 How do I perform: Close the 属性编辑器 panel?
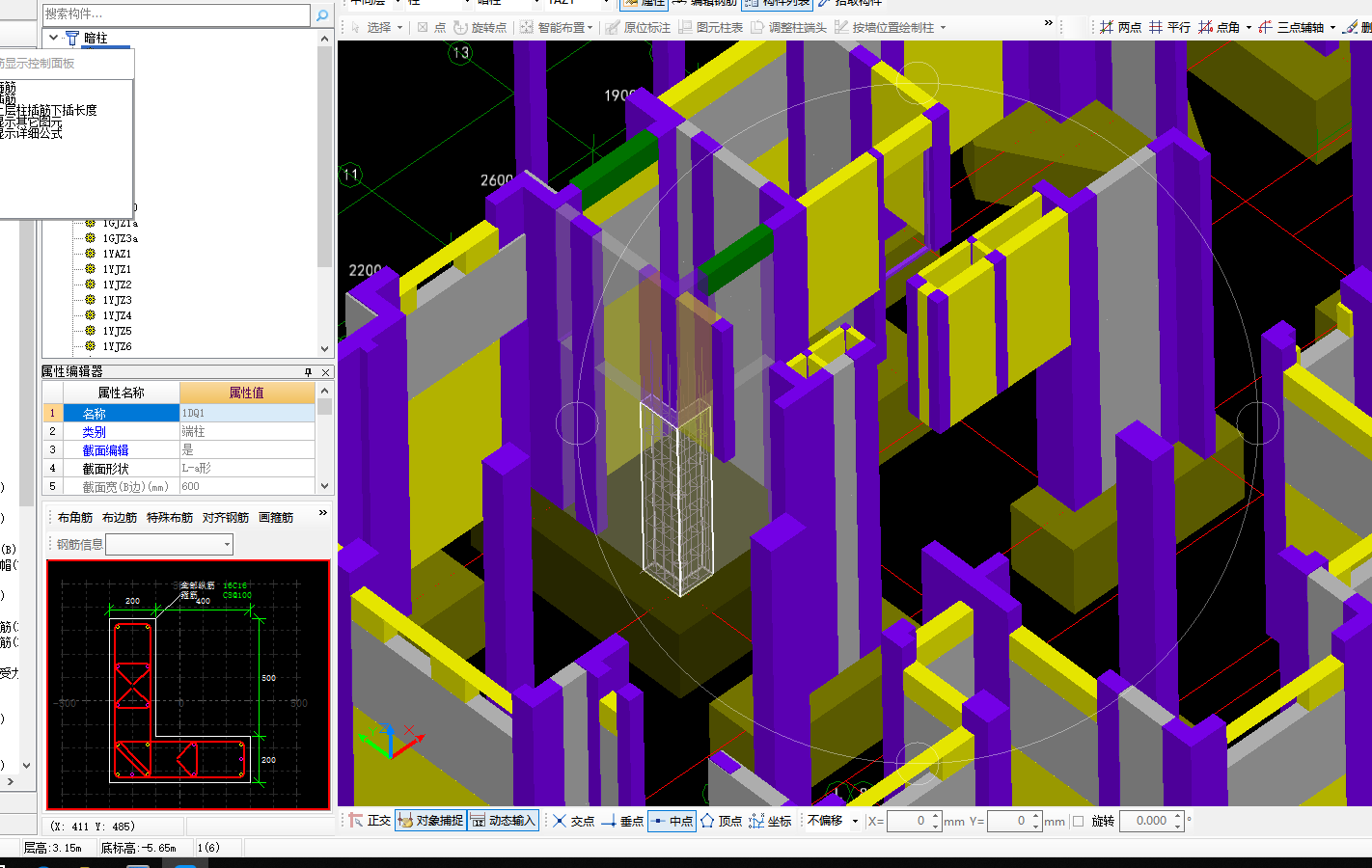[325, 371]
